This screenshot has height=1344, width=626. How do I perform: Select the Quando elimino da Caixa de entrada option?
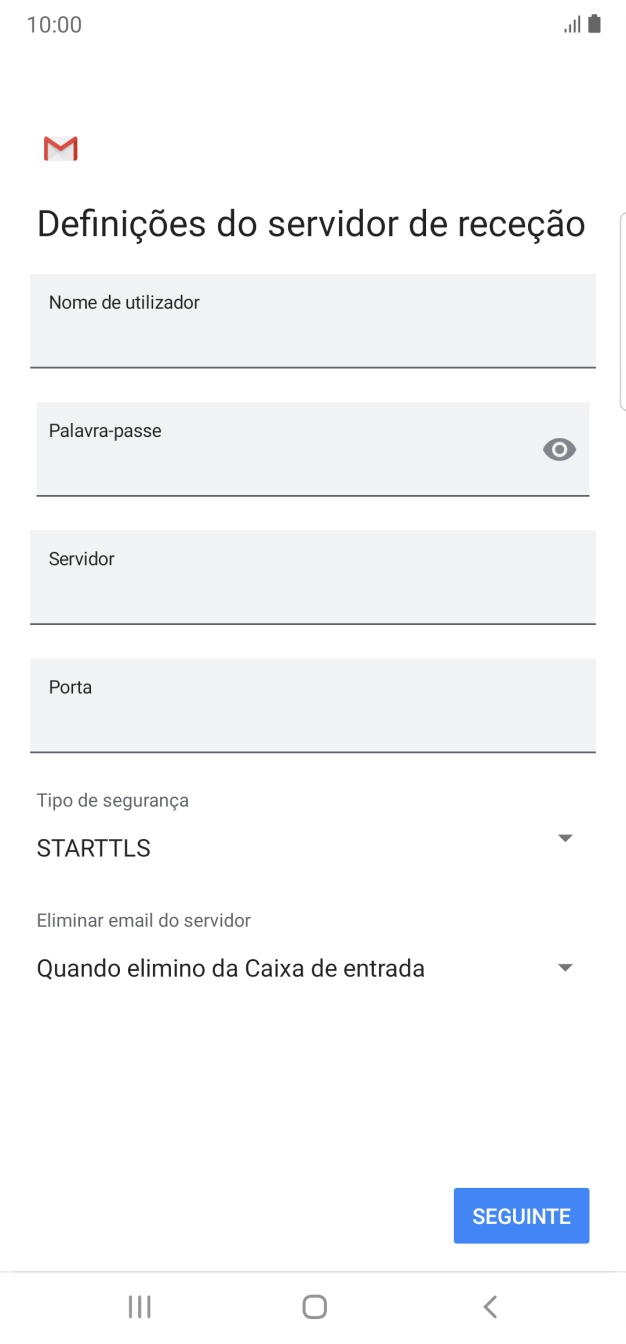(229, 966)
